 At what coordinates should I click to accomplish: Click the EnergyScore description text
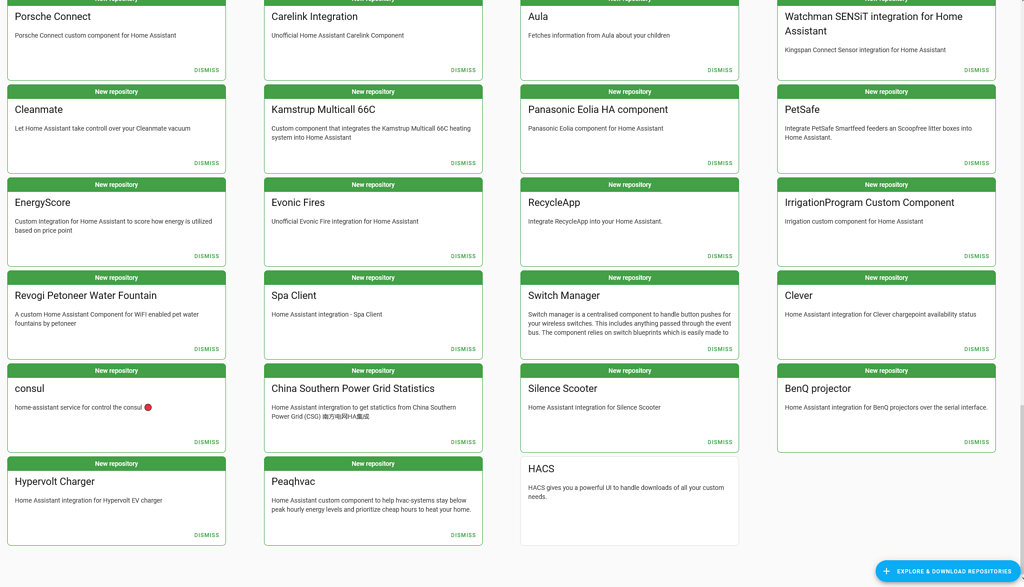click(114, 226)
